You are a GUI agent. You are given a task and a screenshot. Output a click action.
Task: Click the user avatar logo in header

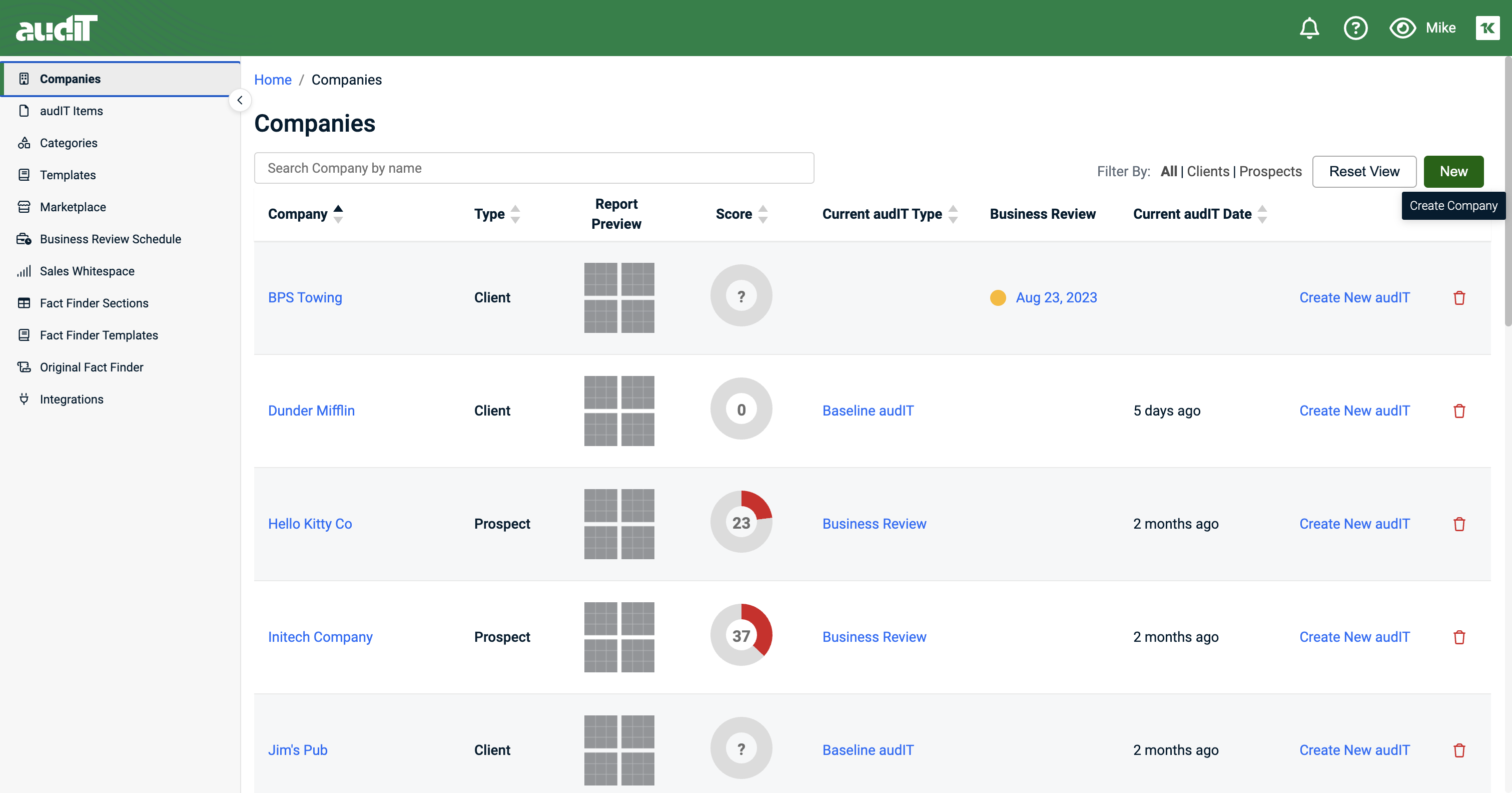pyautogui.click(x=1487, y=28)
